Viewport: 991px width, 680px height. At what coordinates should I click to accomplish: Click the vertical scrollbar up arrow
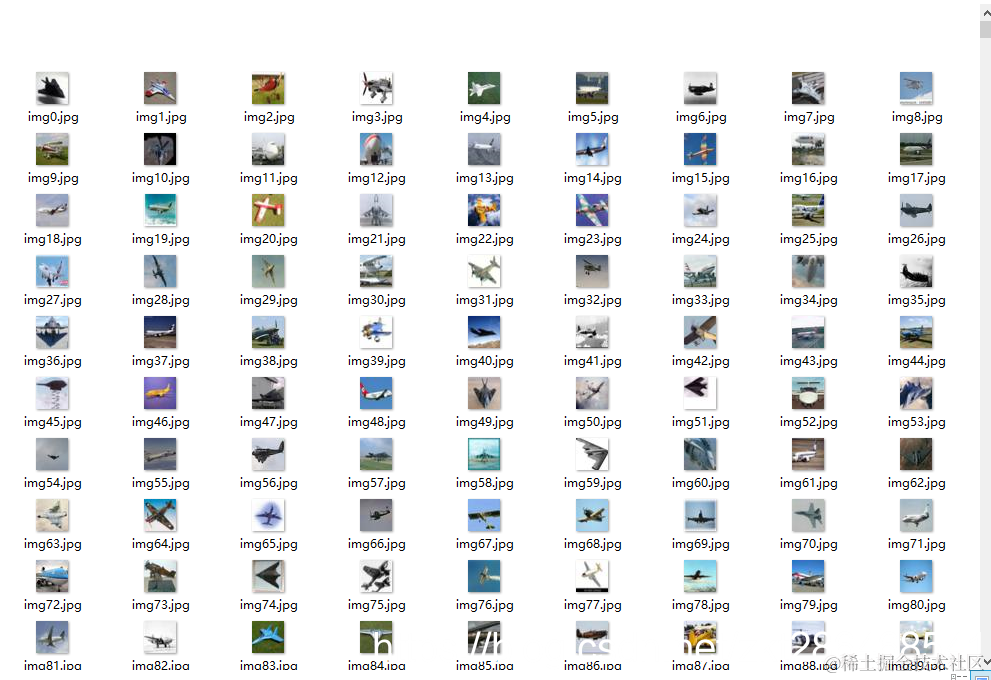click(x=985, y=11)
